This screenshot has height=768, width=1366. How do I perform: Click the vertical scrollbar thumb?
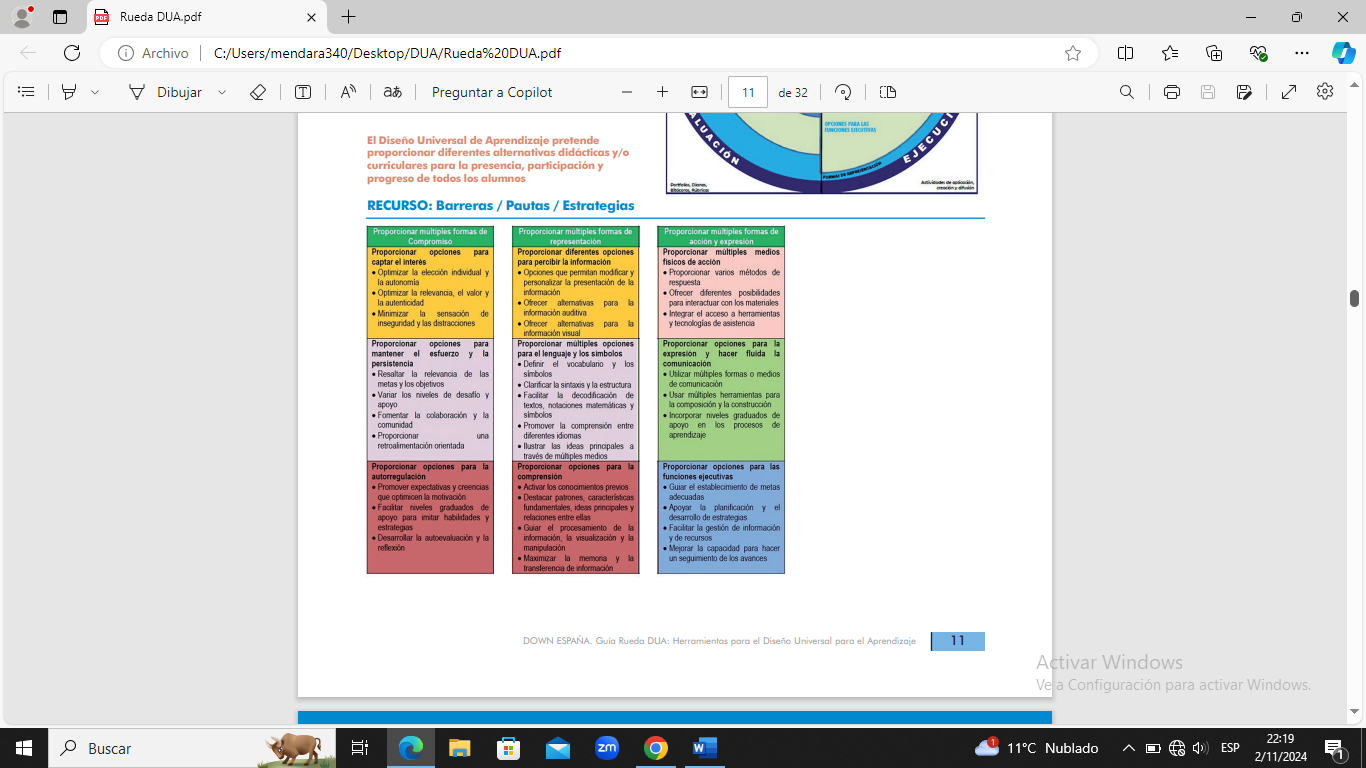pyautogui.click(x=1355, y=298)
